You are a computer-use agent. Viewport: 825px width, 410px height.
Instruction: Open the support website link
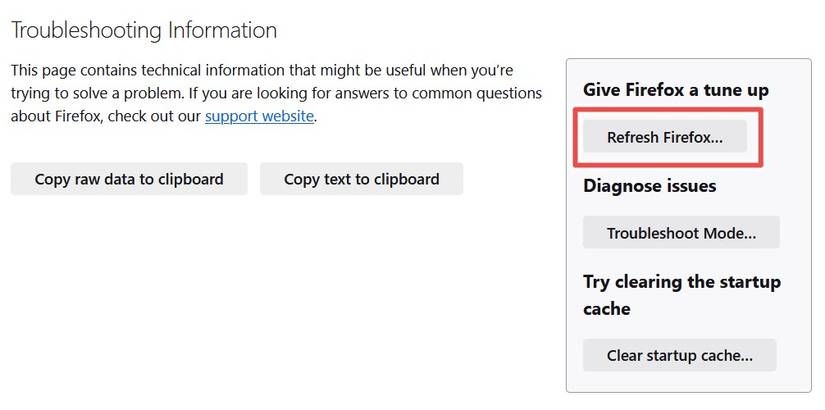[260, 116]
